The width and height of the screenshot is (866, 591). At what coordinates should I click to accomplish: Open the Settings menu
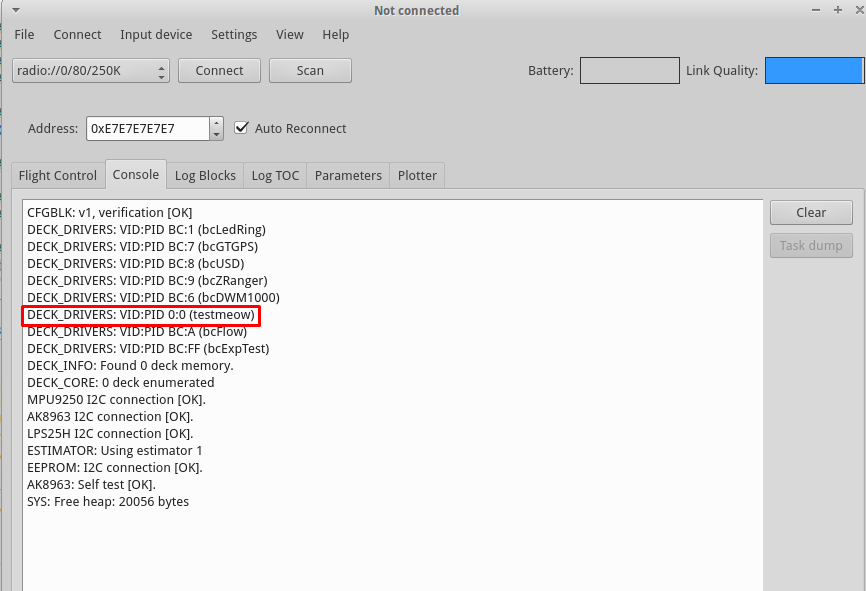click(x=234, y=34)
